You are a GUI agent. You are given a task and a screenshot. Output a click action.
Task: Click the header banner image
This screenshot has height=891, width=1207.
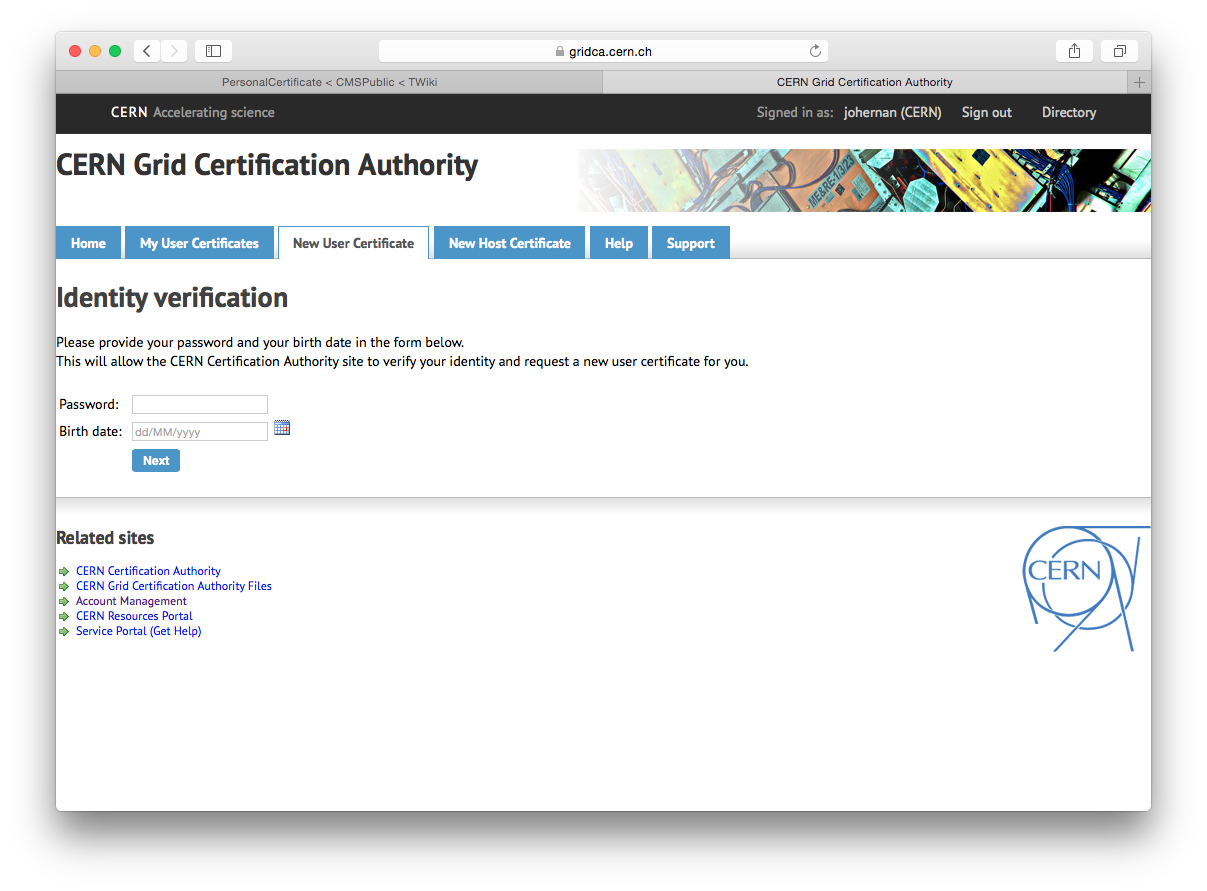864,180
